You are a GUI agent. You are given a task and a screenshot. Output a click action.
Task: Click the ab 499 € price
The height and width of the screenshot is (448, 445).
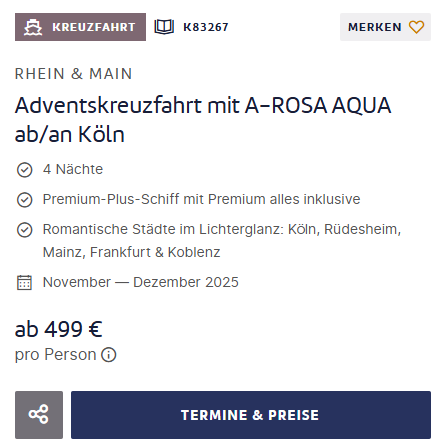coord(59,329)
